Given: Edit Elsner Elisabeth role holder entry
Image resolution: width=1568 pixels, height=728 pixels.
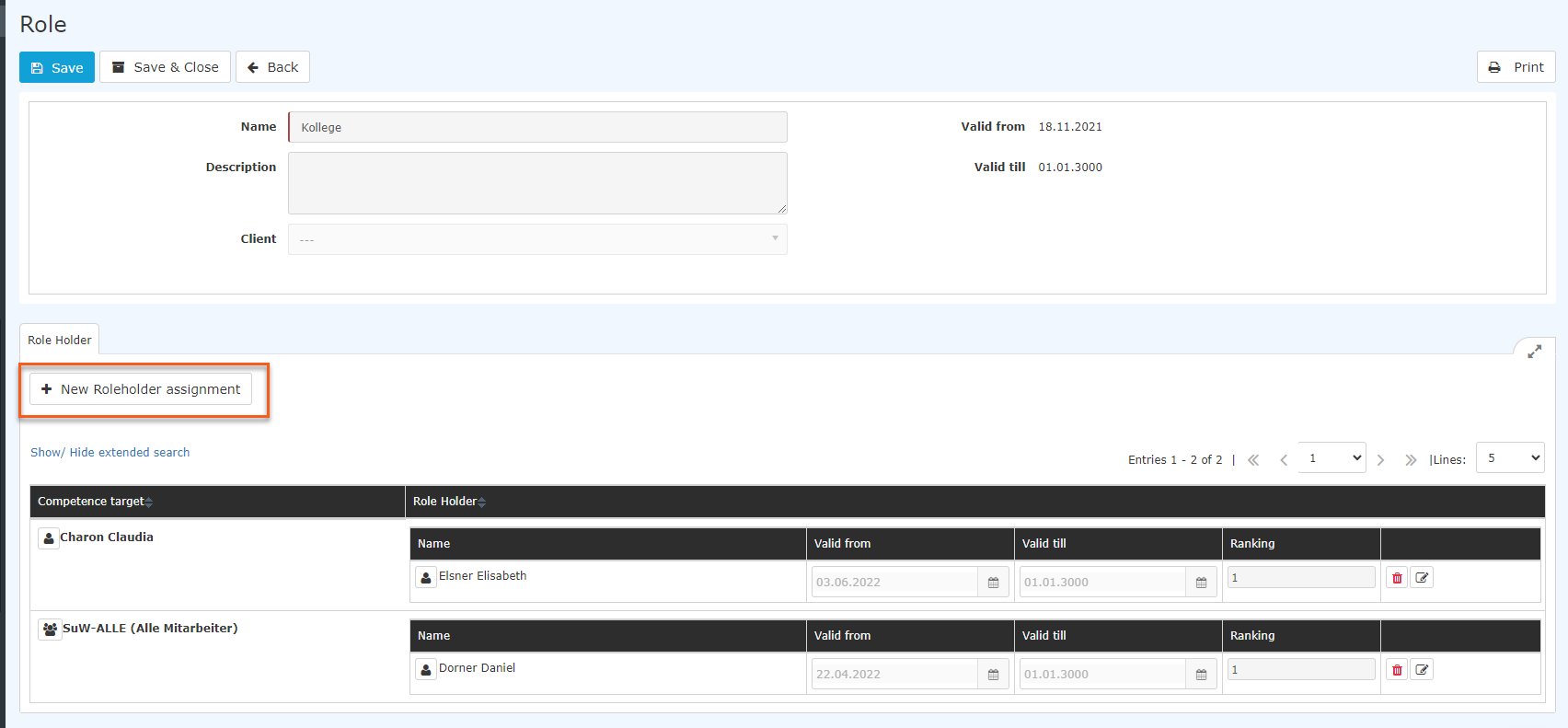Looking at the screenshot, I should pyautogui.click(x=1422, y=578).
